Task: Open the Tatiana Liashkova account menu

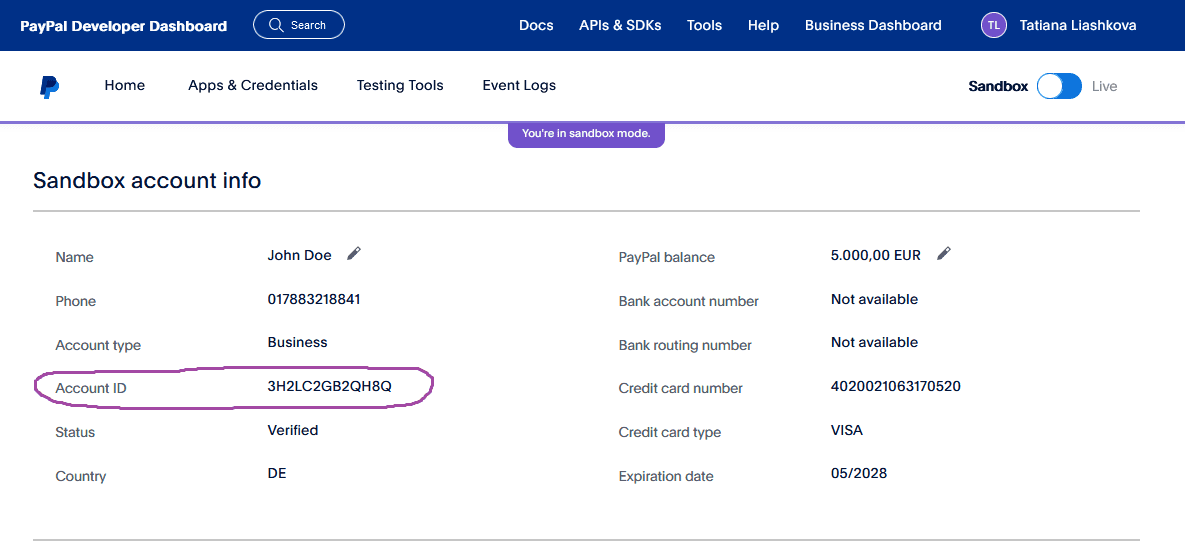Action: [x=1077, y=26]
